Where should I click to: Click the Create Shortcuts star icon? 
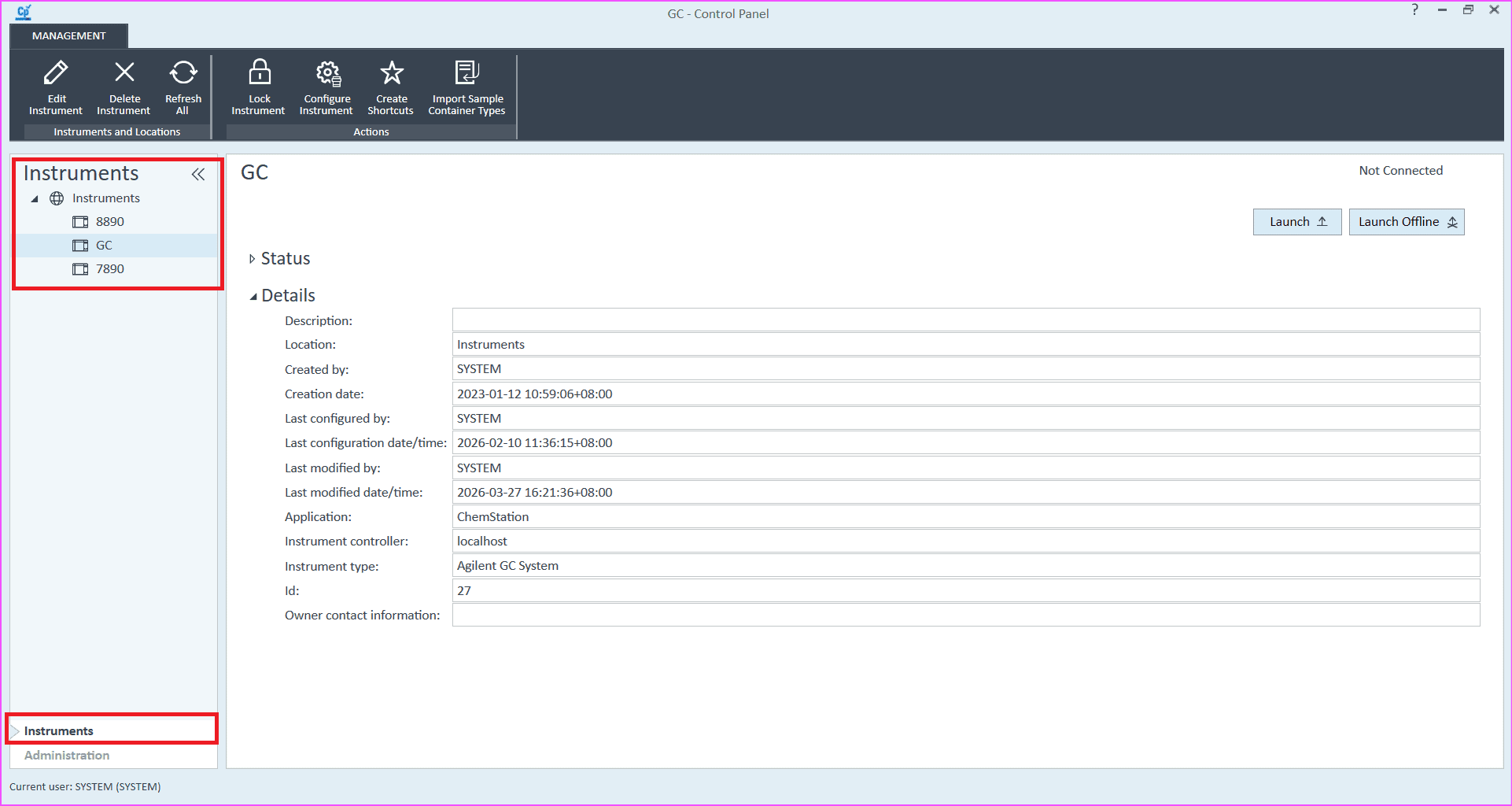pyautogui.click(x=392, y=72)
